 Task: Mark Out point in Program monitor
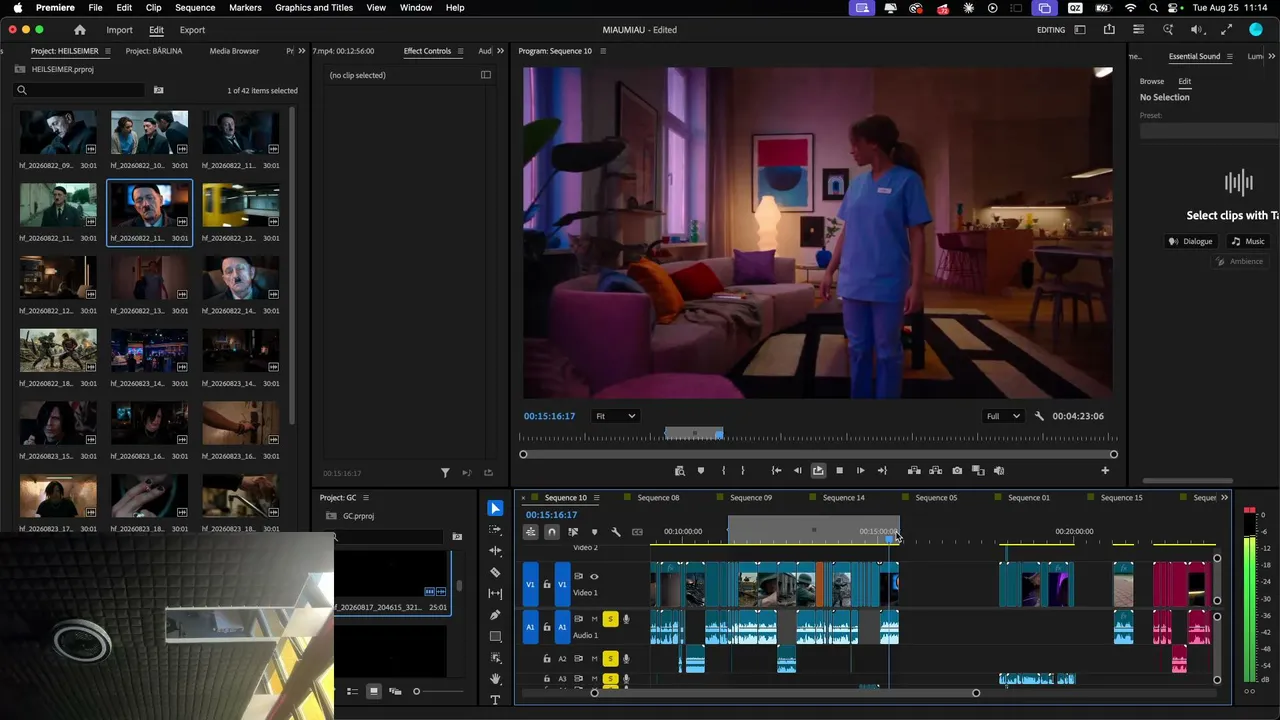point(742,471)
